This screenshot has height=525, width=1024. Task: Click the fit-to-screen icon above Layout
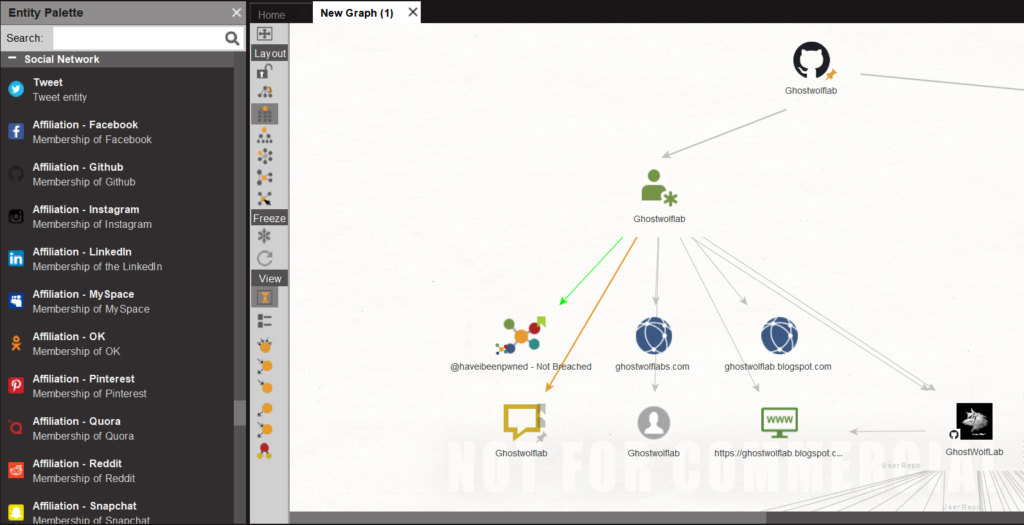point(264,34)
